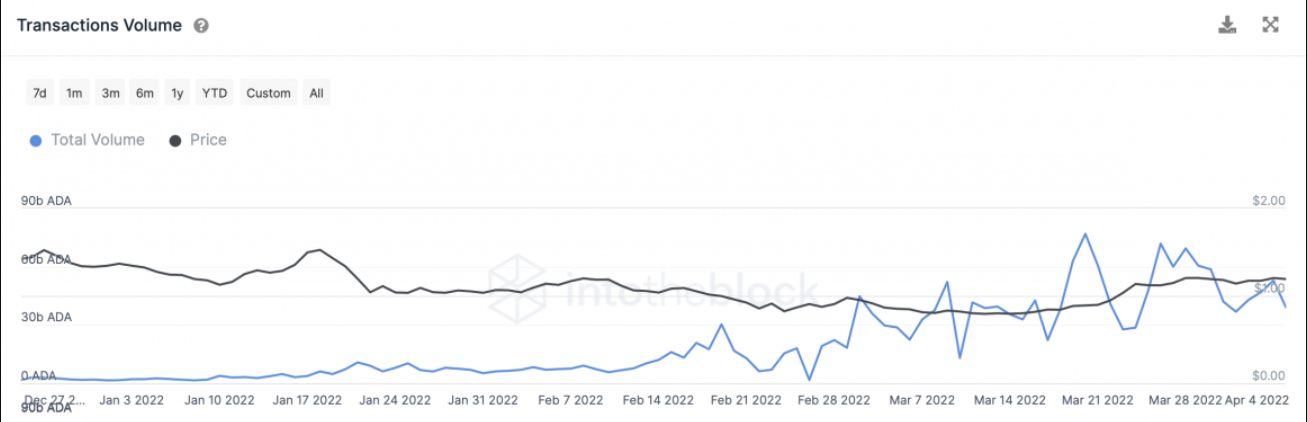Screen dimensions: 1307x422
Task: Choose the YTD time range
Action: (x=215, y=93)
